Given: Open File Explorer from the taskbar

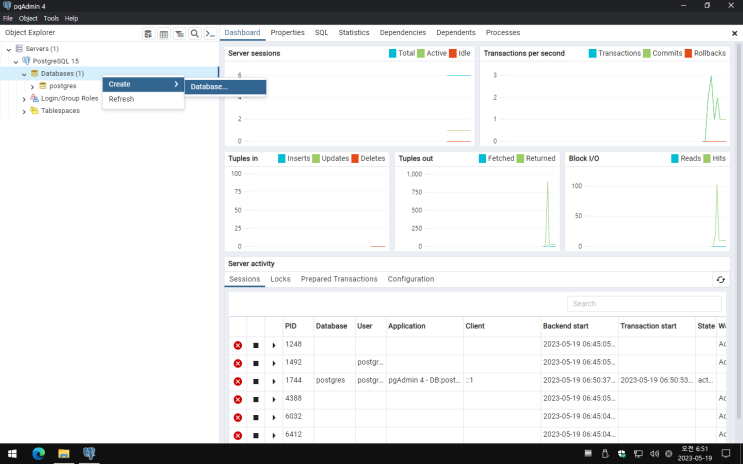Looking at the screenshot, I should click(x=63, y=453).
